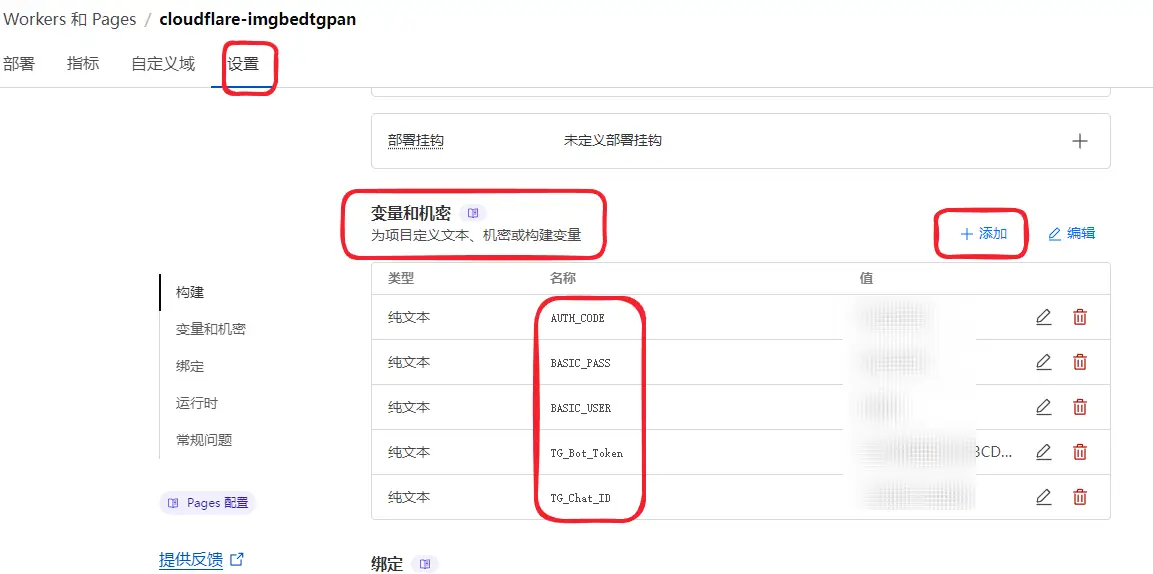1153x574 pixels.
Task: Click the BASIC_USER variable name
Action: [580, 408]
